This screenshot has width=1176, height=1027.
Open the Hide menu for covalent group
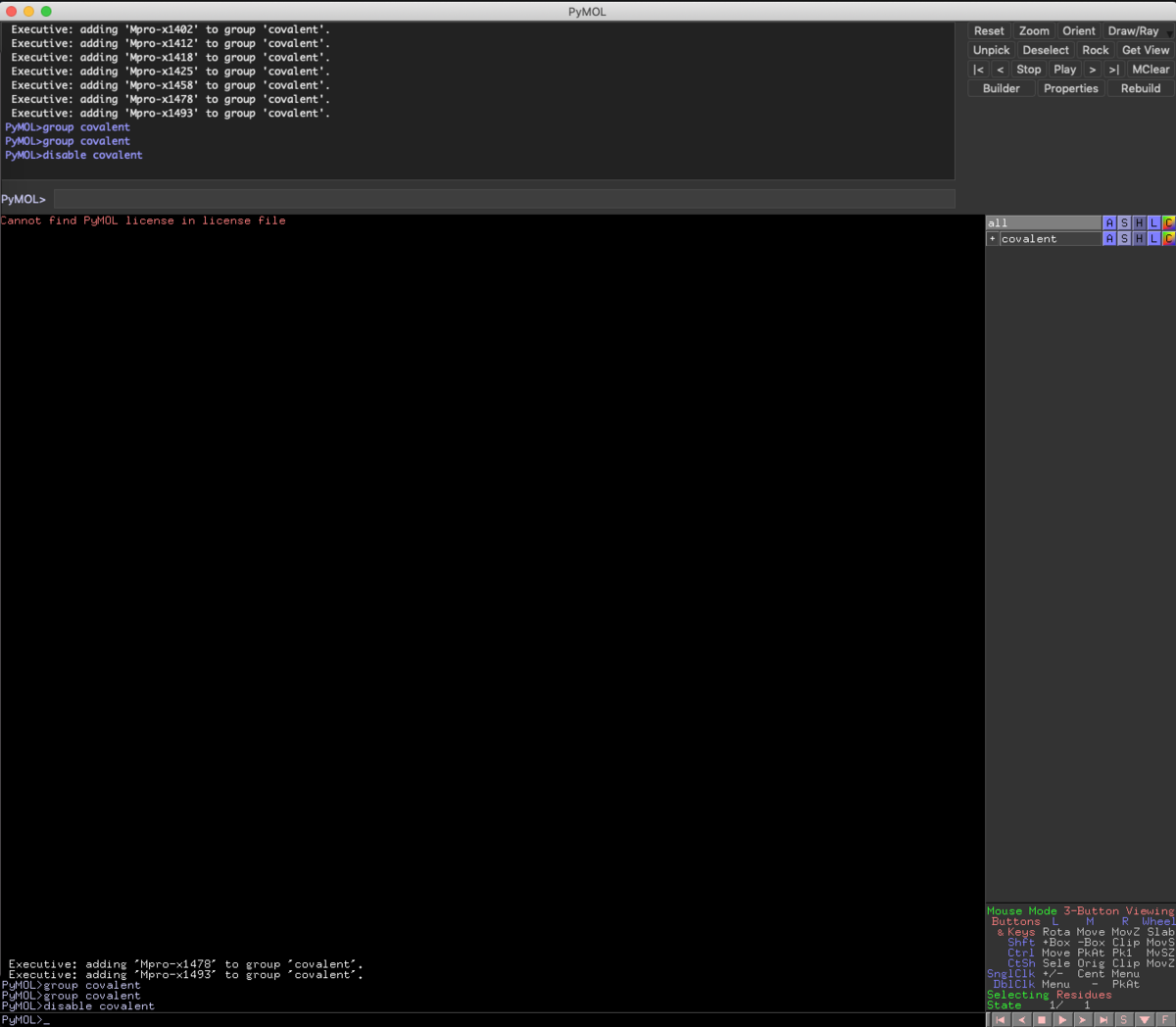click(1139, 239)
